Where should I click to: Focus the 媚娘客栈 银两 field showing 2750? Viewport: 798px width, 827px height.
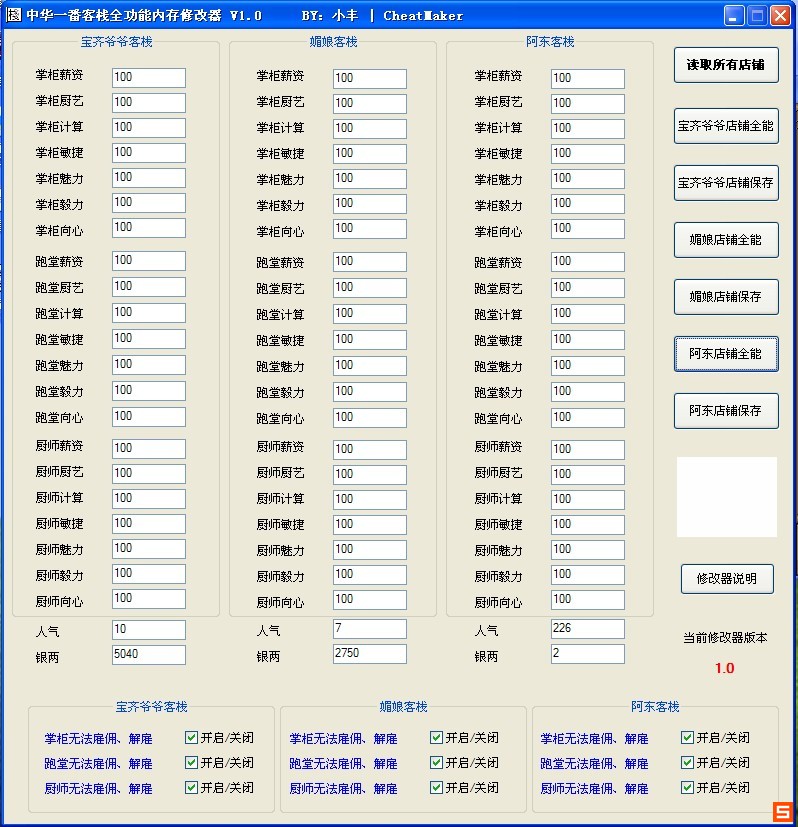pos(369,654)
